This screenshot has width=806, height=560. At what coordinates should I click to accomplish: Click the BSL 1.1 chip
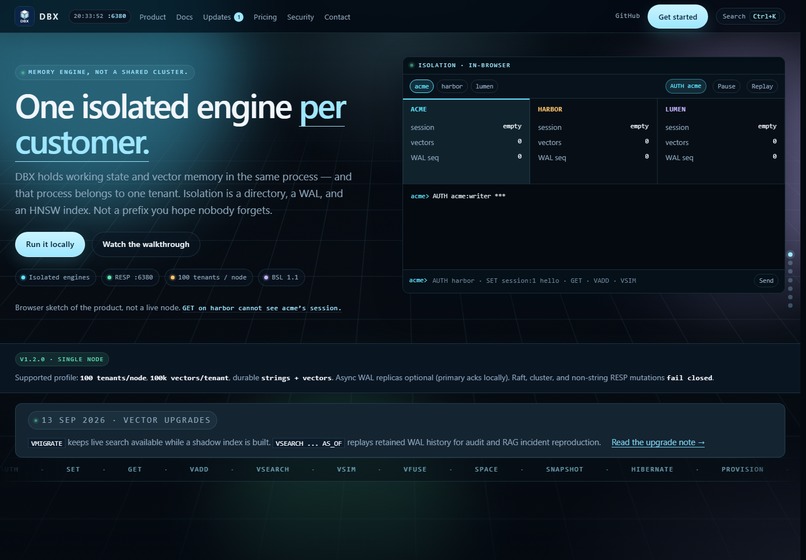pos(281,277)
